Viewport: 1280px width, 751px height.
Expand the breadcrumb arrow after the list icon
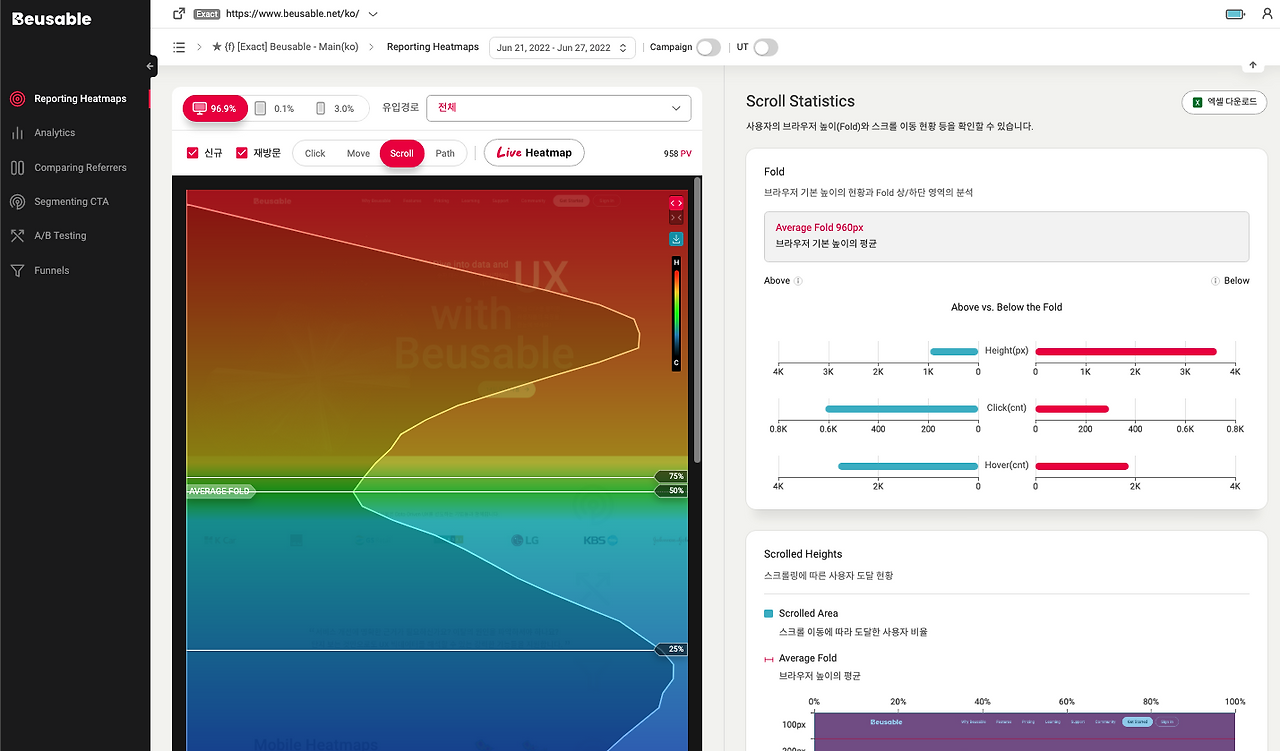[199, 47]
